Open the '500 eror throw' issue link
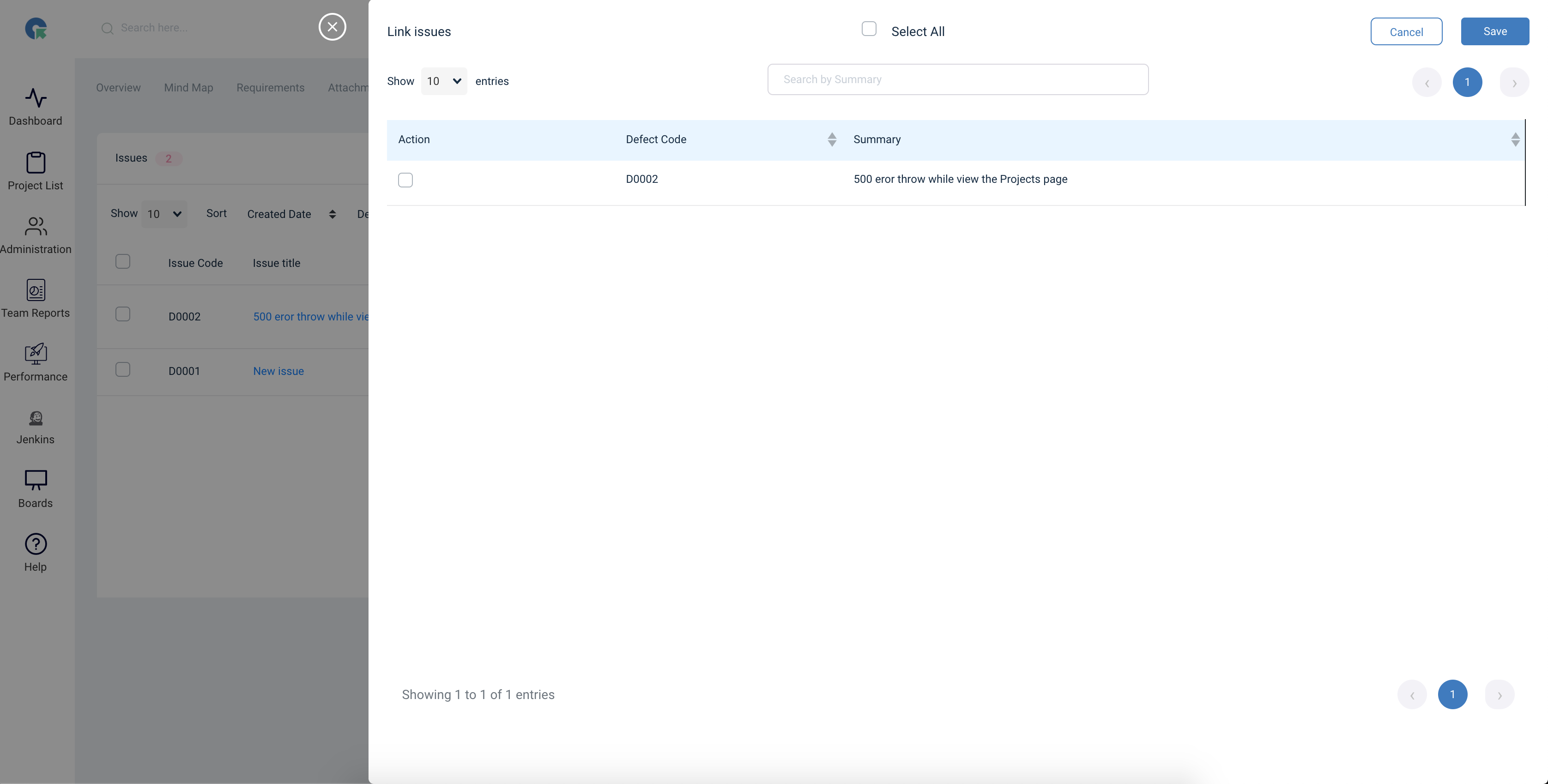 click(x=311, y=317)
